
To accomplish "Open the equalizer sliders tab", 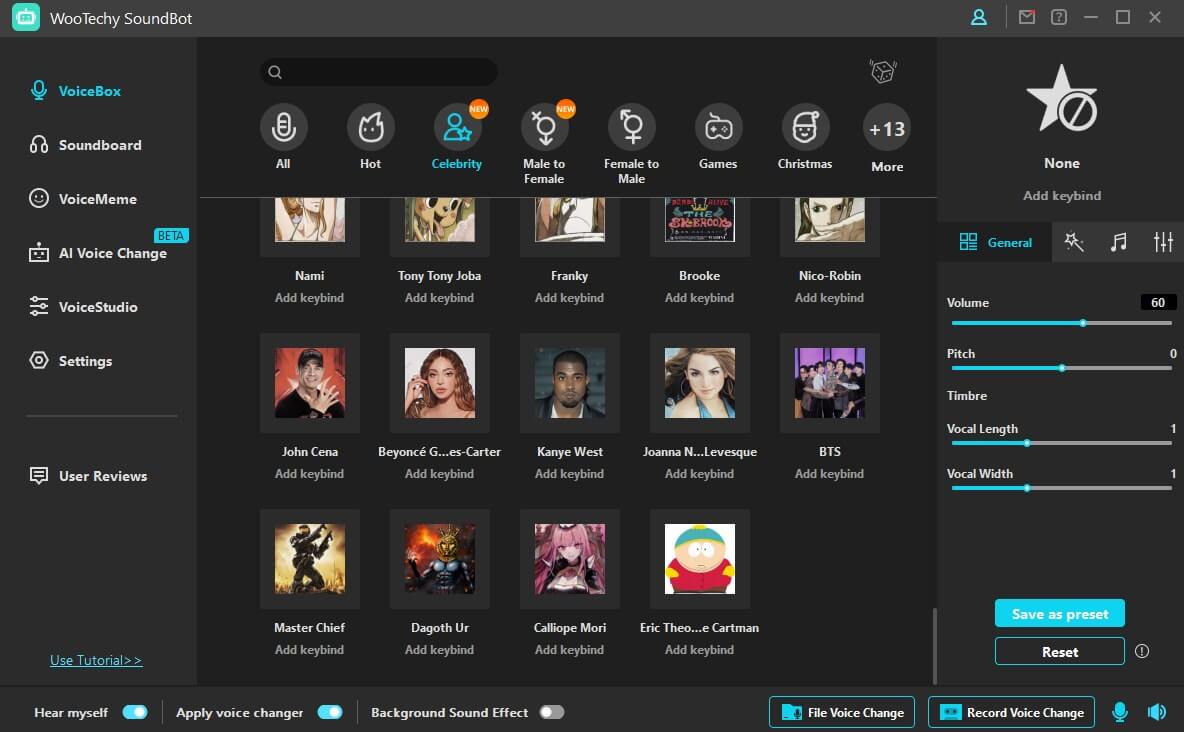I will (1163, 242).
